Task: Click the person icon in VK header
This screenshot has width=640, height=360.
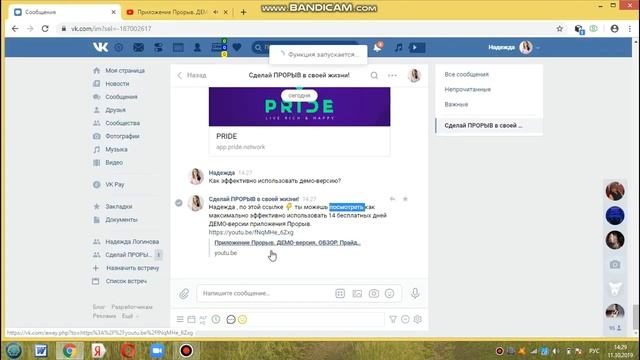Action: [197, 48]
